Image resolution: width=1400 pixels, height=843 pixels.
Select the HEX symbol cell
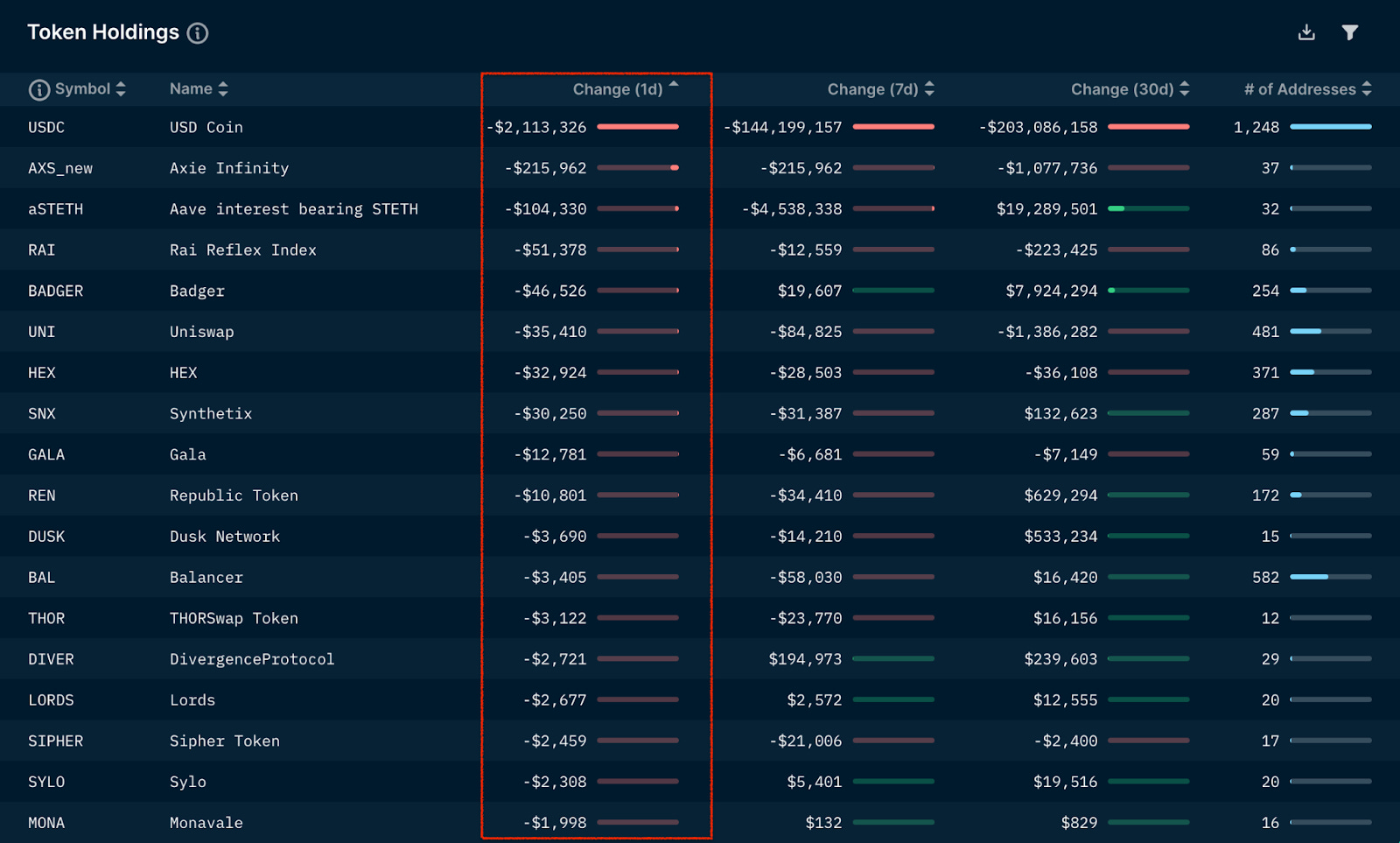click(x=42, y=373)
